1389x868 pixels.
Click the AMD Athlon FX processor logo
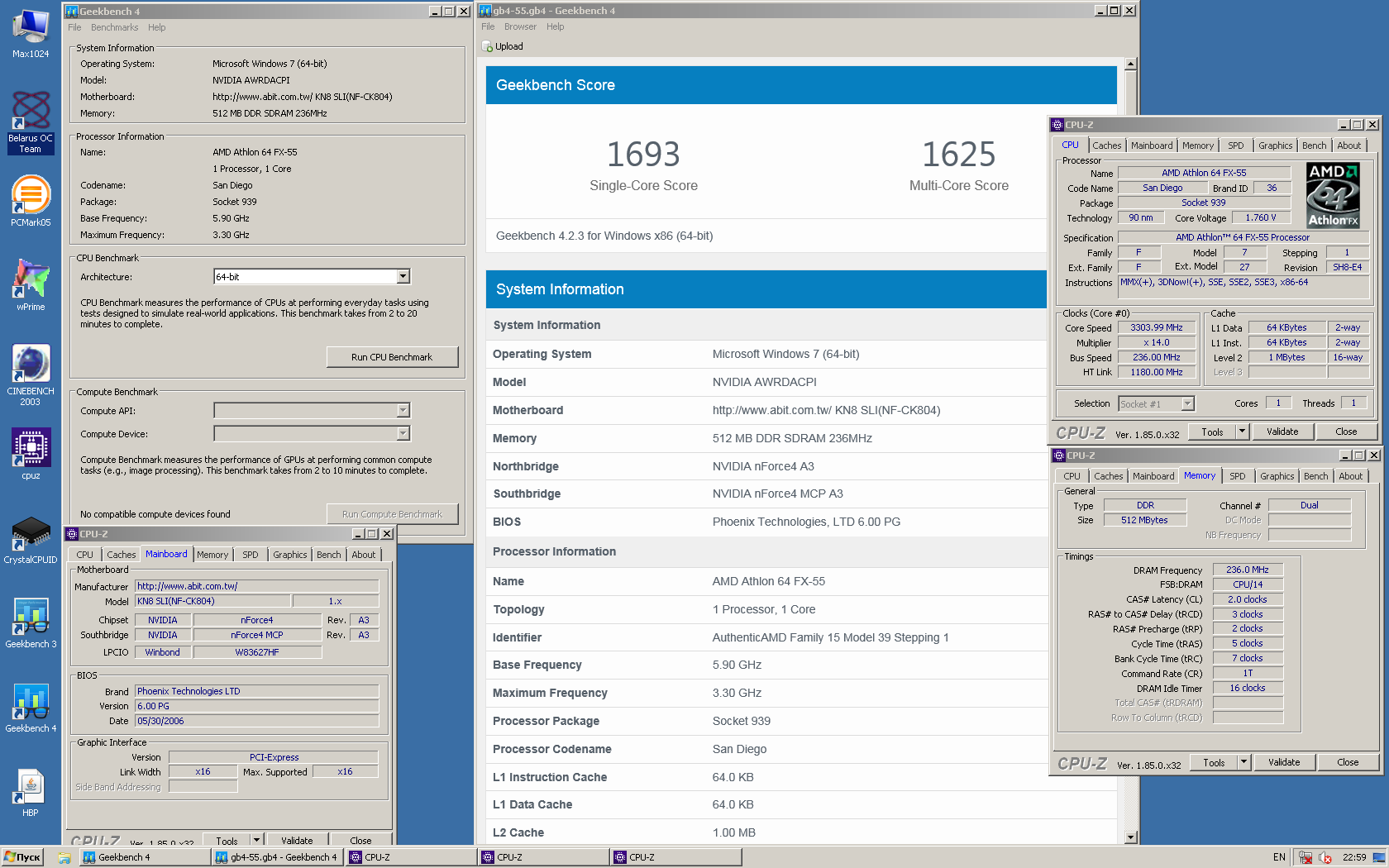1333,195
